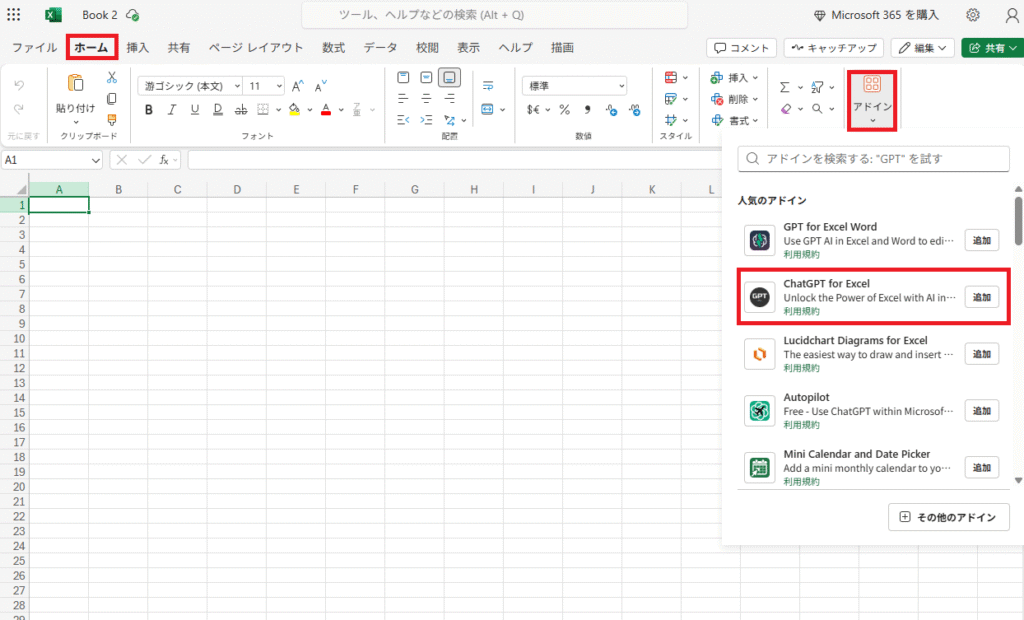
Task: Center text horizontally icon
Action: pyautogui.click(x=426, y=99)
